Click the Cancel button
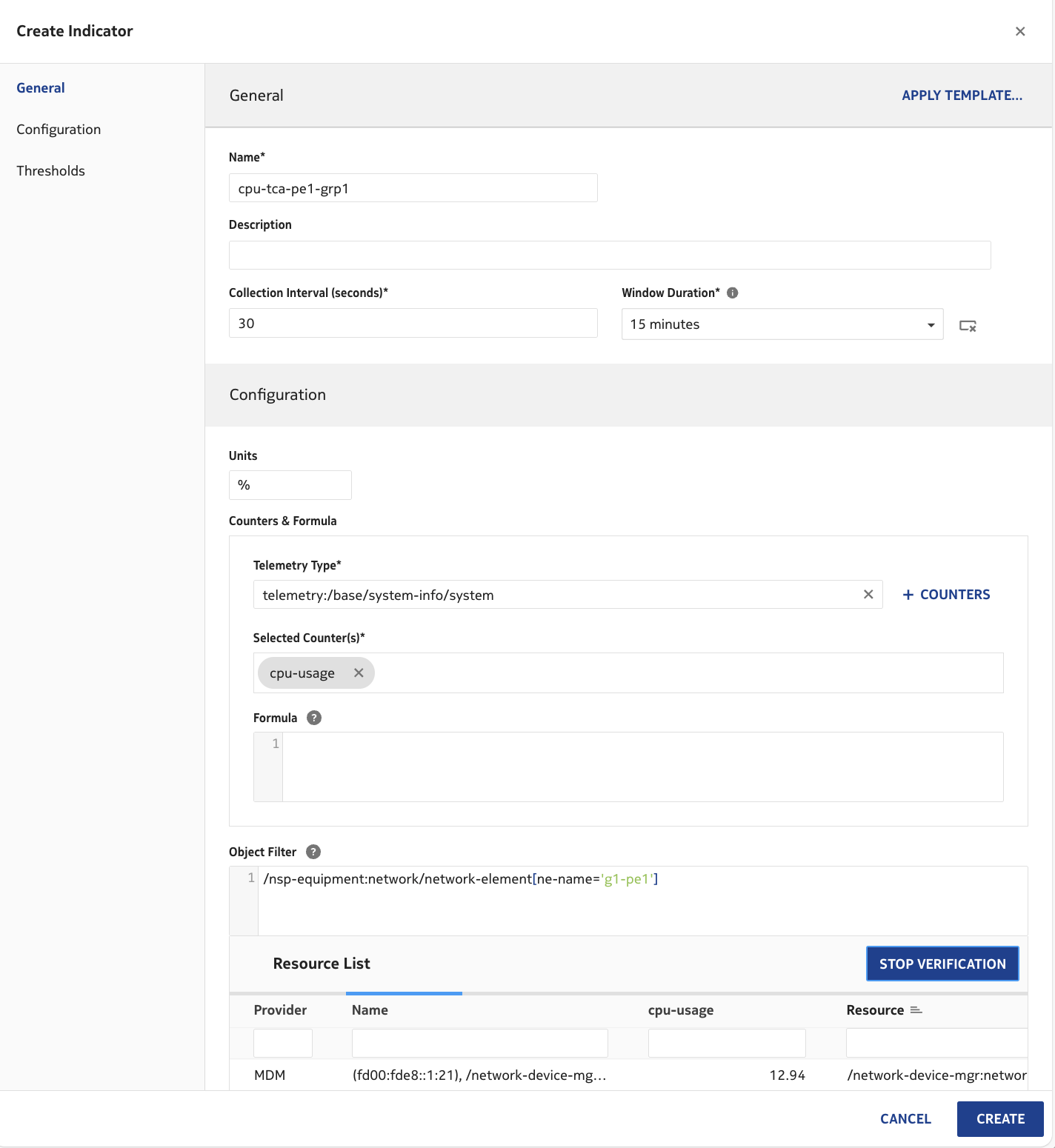 905,1118
